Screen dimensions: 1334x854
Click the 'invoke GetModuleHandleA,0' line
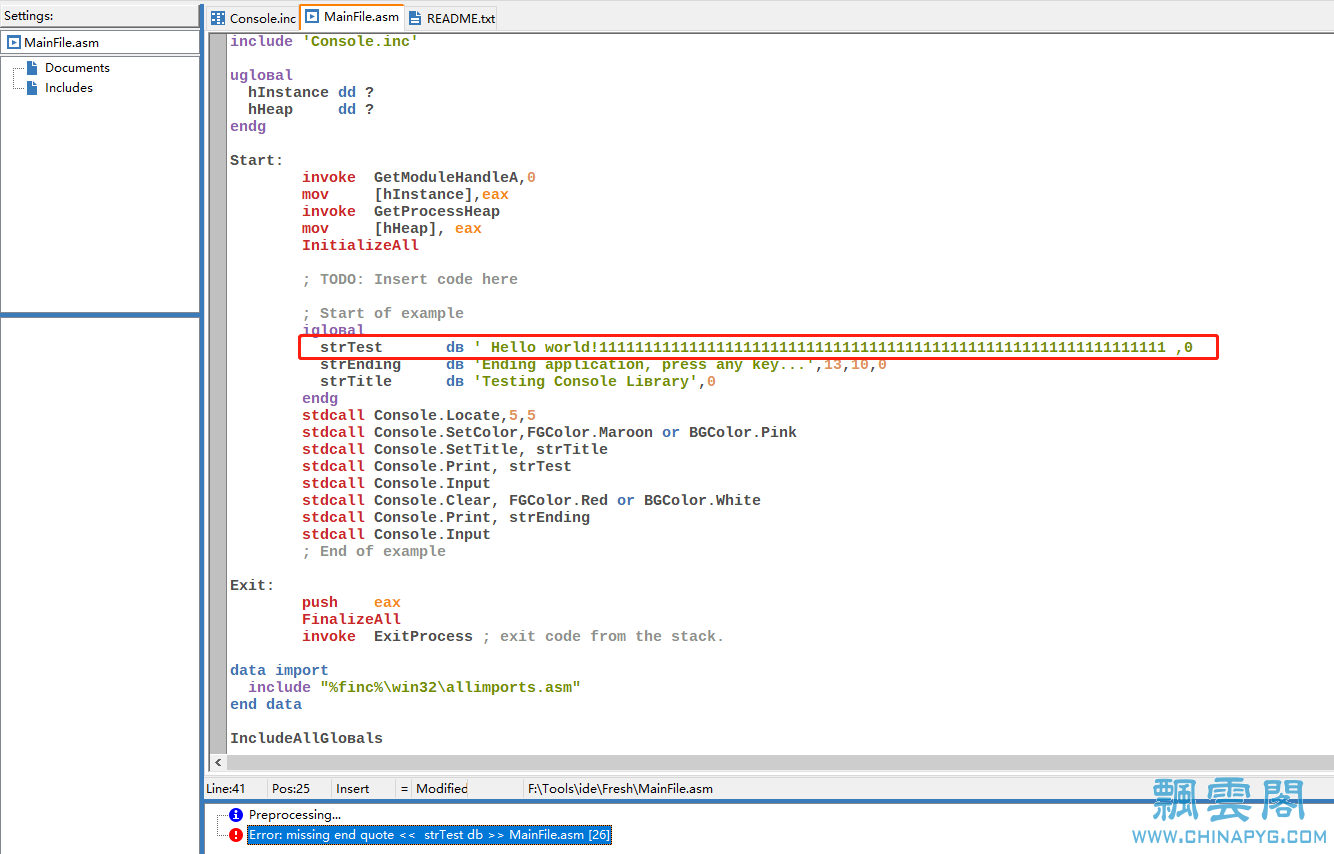[x=419, y=177]
